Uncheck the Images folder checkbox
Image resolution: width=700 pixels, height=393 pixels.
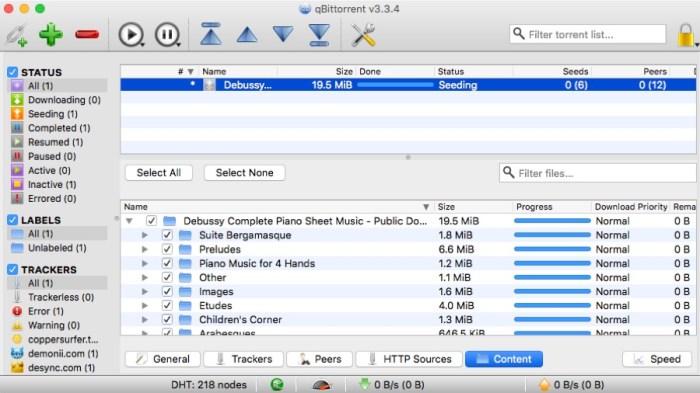click(x=167, y=292)
